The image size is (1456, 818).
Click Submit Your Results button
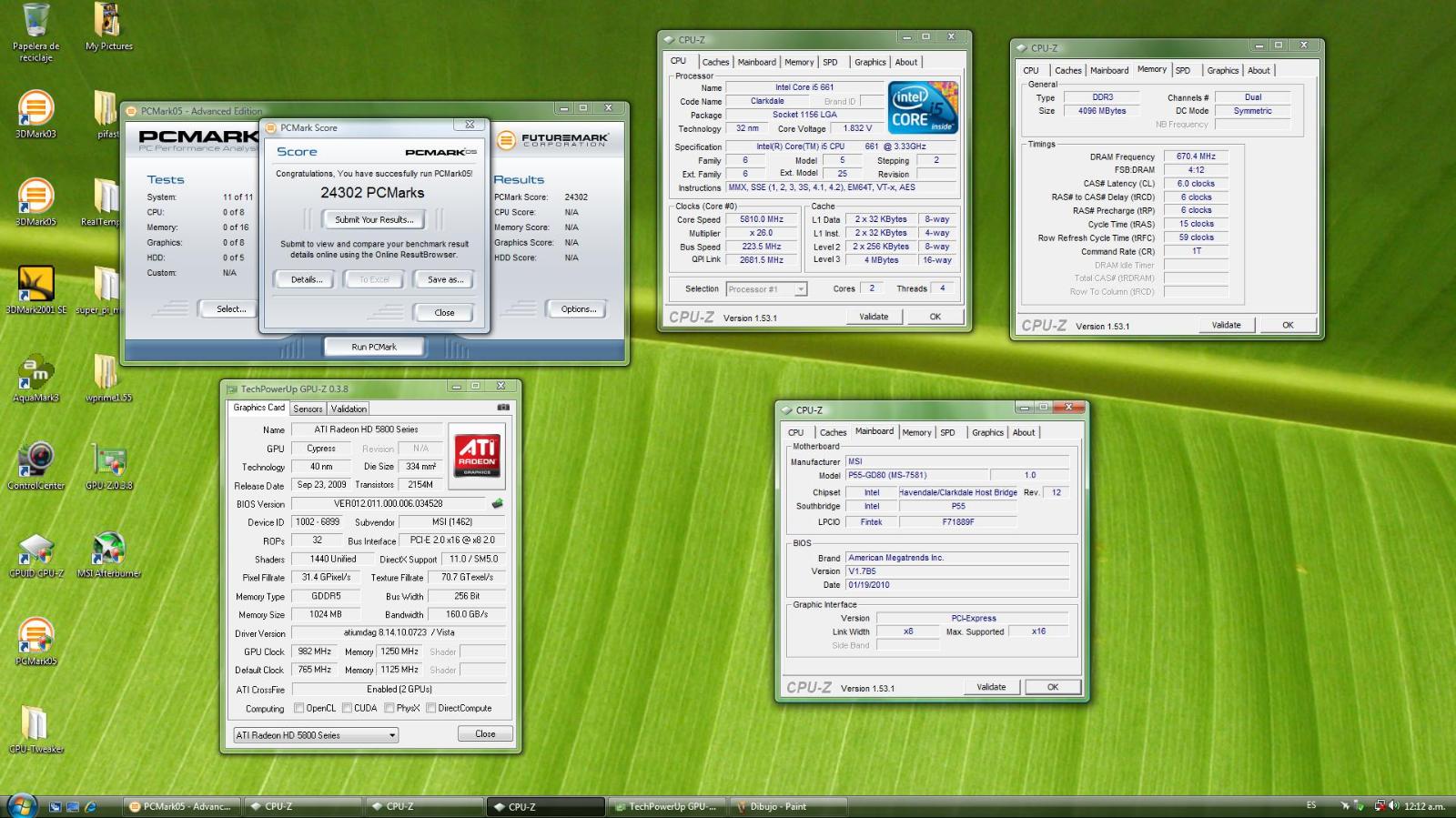[374, 219]
